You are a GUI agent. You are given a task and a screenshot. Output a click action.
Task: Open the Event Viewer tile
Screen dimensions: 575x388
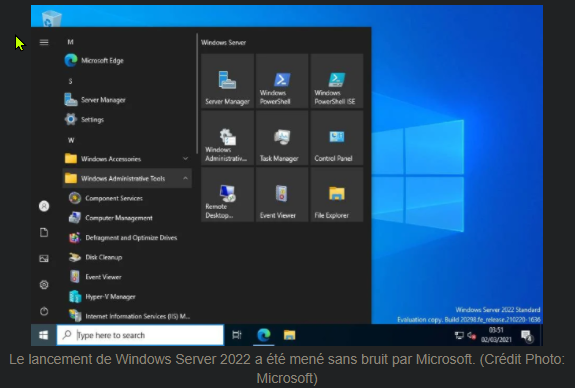[x=282, y=195]
